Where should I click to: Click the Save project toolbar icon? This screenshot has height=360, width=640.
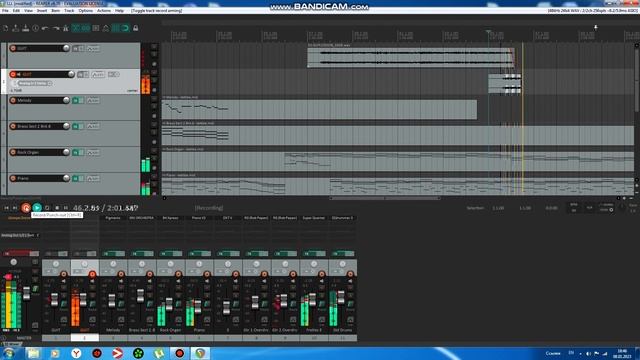pos(26,28)
